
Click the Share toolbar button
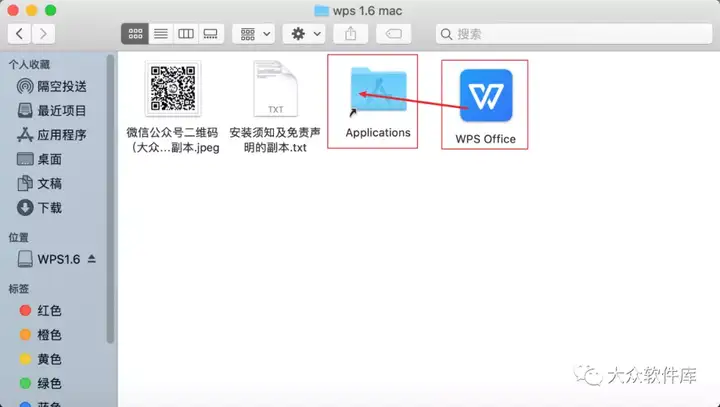[350, 34]
